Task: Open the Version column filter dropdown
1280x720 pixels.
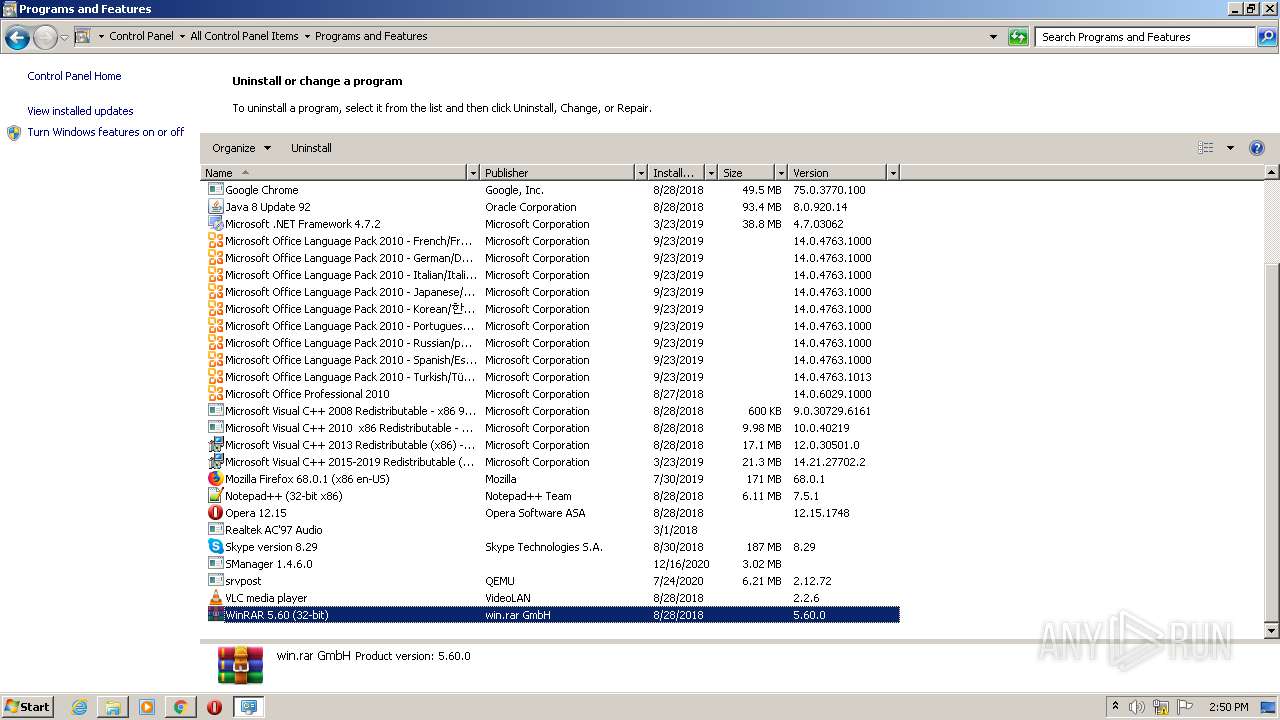Action: pyautogui.click(x=893, y=173)
